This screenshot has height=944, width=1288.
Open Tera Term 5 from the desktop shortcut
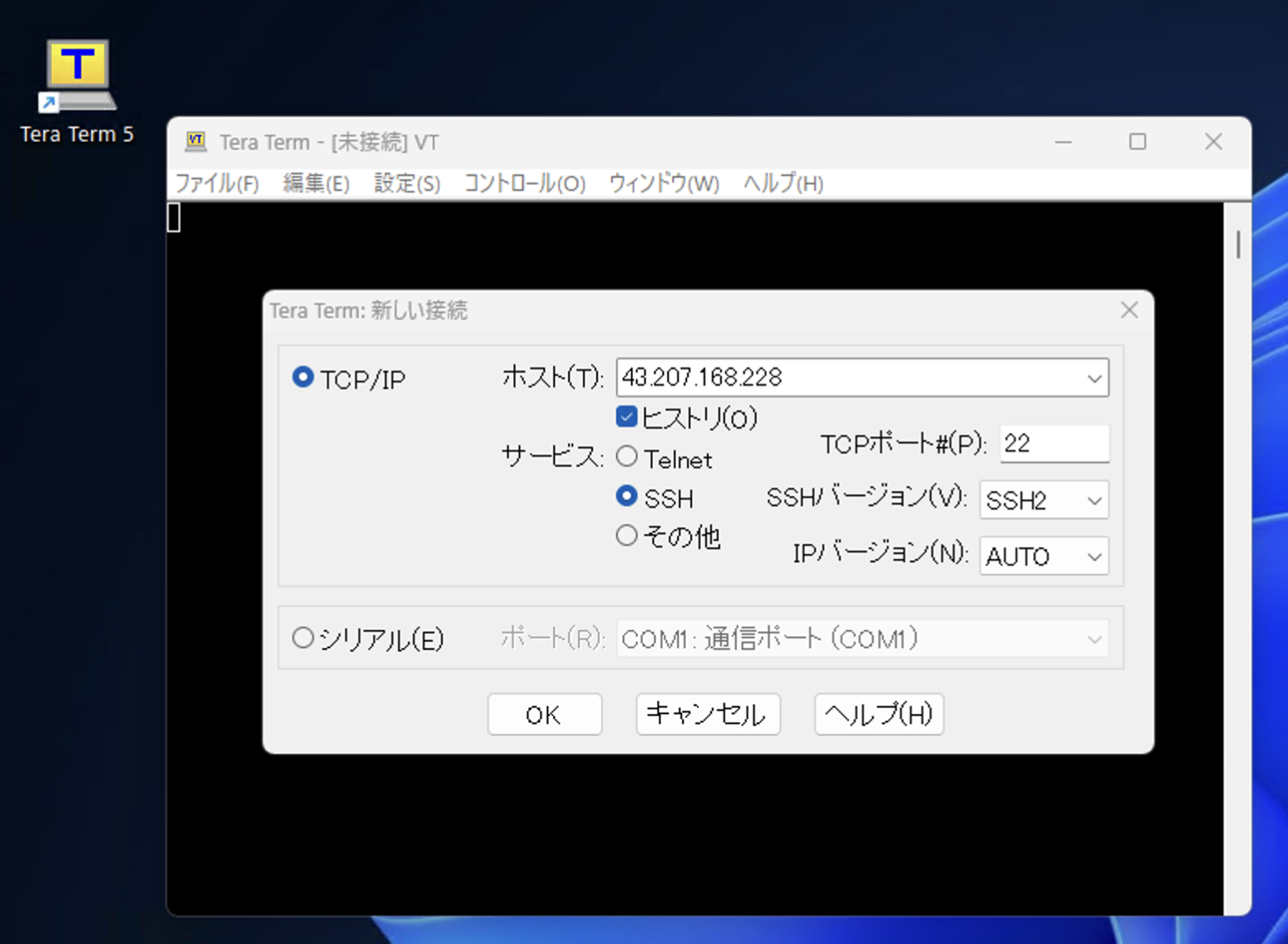77,74
